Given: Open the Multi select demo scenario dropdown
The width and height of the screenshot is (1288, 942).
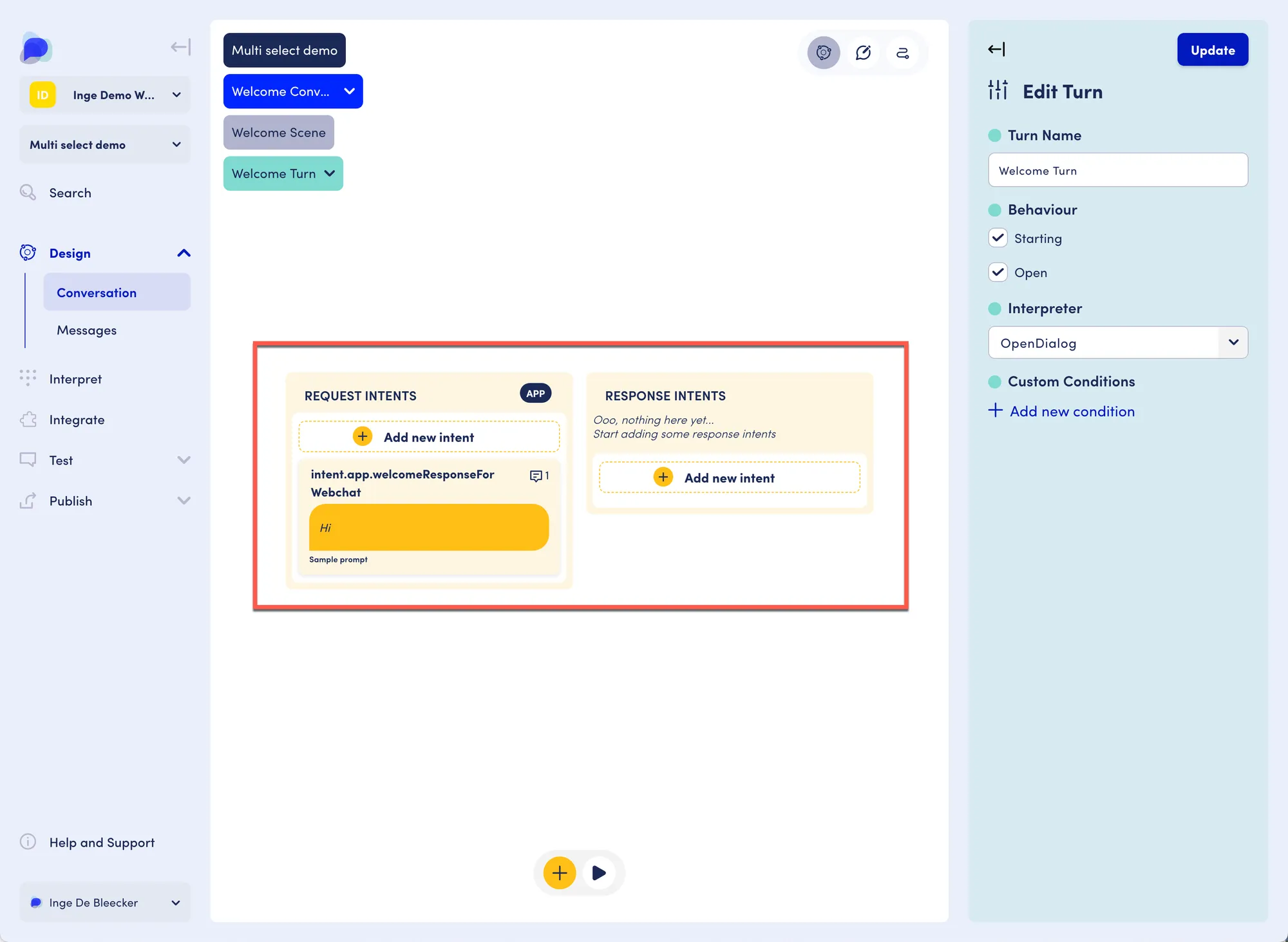Looking at the screenshot, I should [105, 144].
